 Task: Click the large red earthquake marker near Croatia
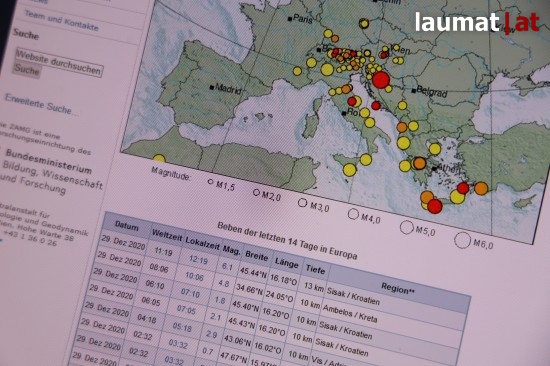pyautogui.click(x=381, y=80)
